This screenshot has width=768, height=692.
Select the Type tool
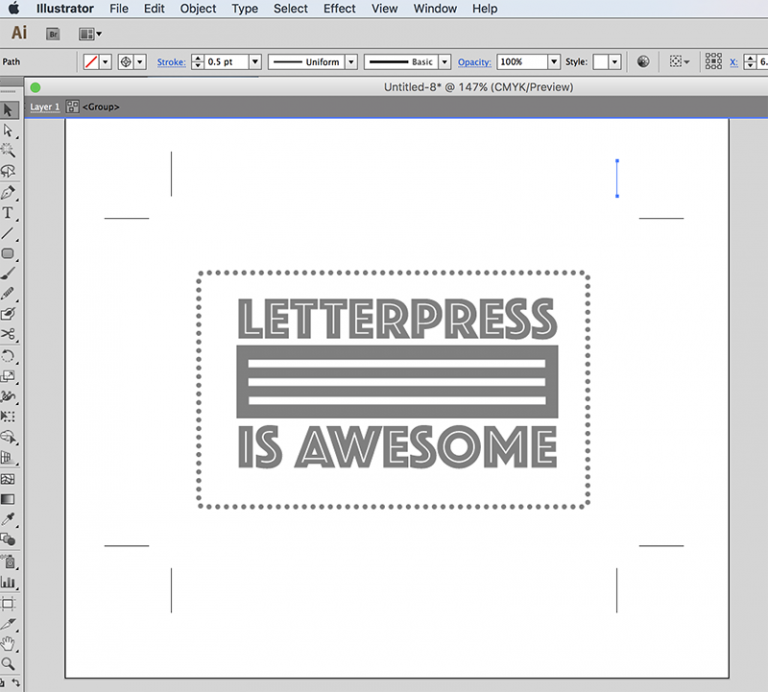click(x=8, y=213)
